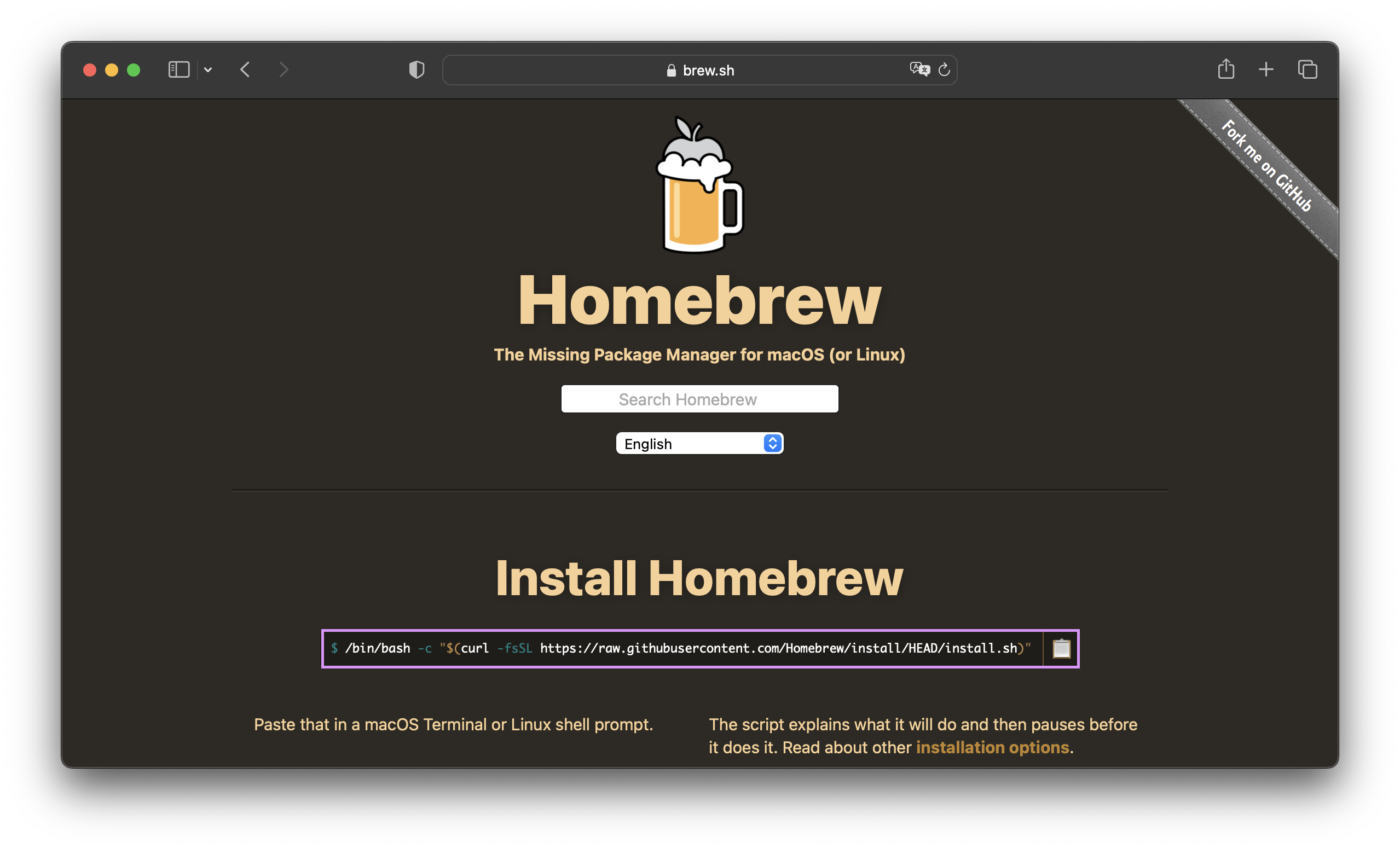Click the Homebrew beer mug logo
Viewport: 1400px width, 849px height.
click(699, 185)
